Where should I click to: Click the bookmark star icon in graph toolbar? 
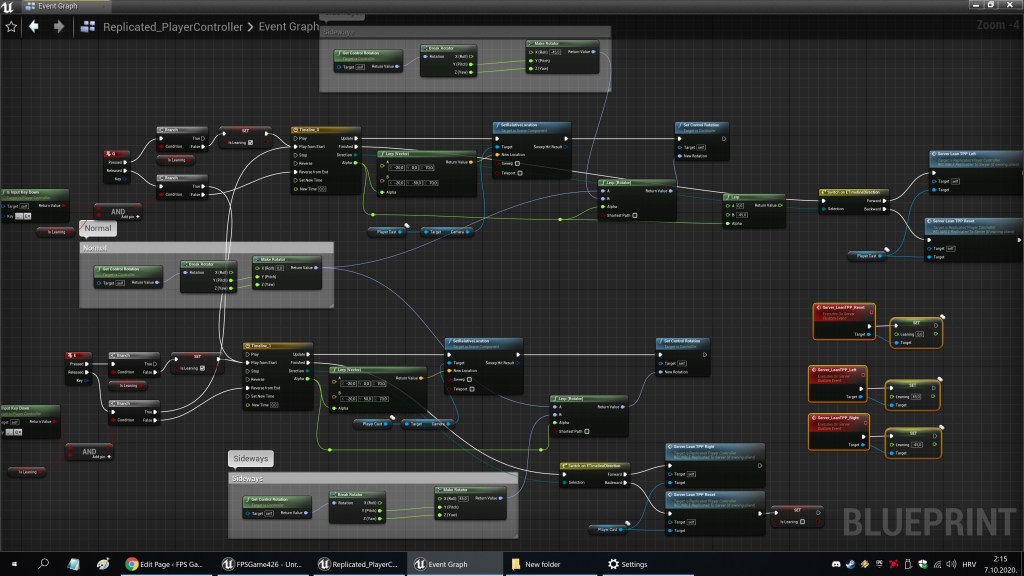click(x=12, y=27)
